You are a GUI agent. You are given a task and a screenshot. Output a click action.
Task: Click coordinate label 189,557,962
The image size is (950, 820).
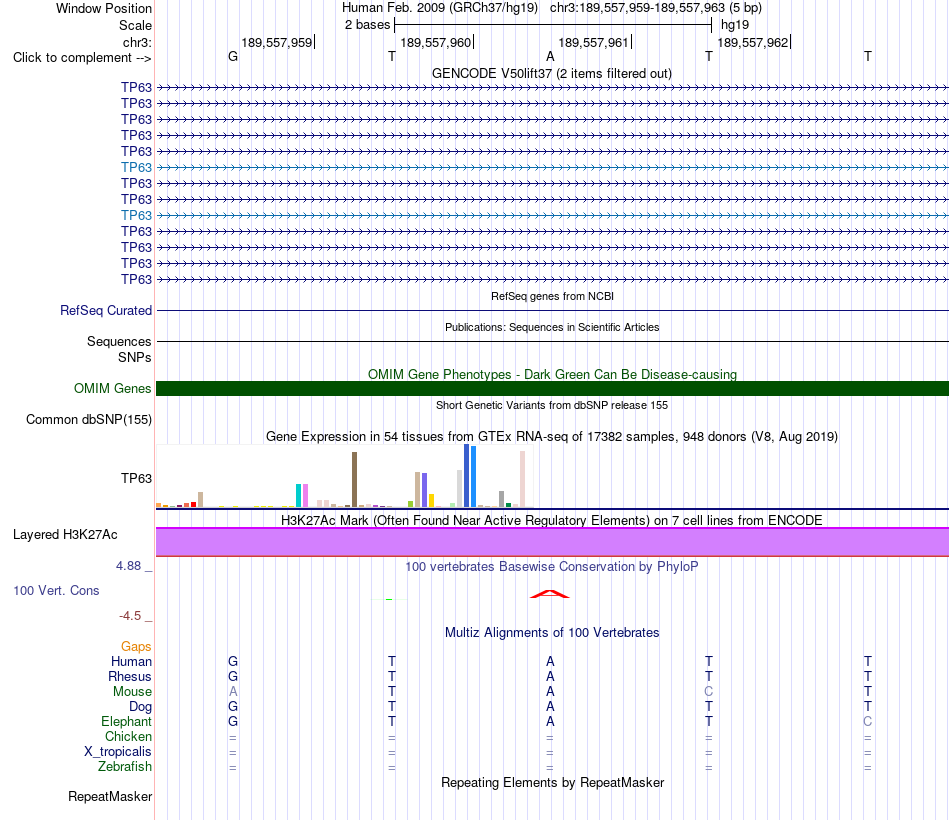point(753,42)
